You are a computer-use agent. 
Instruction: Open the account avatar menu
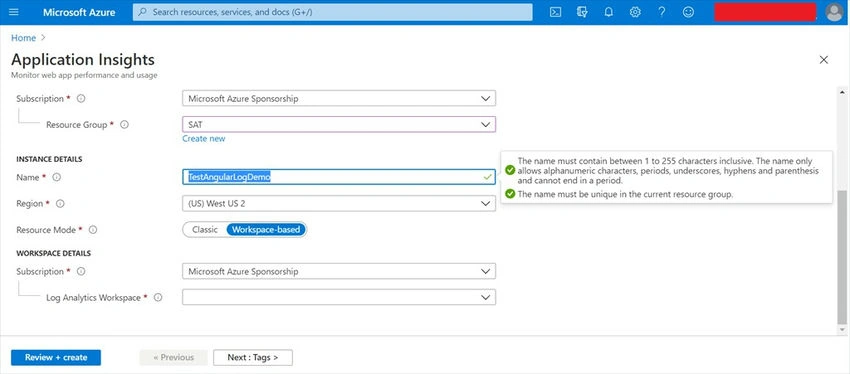(834, 12)
